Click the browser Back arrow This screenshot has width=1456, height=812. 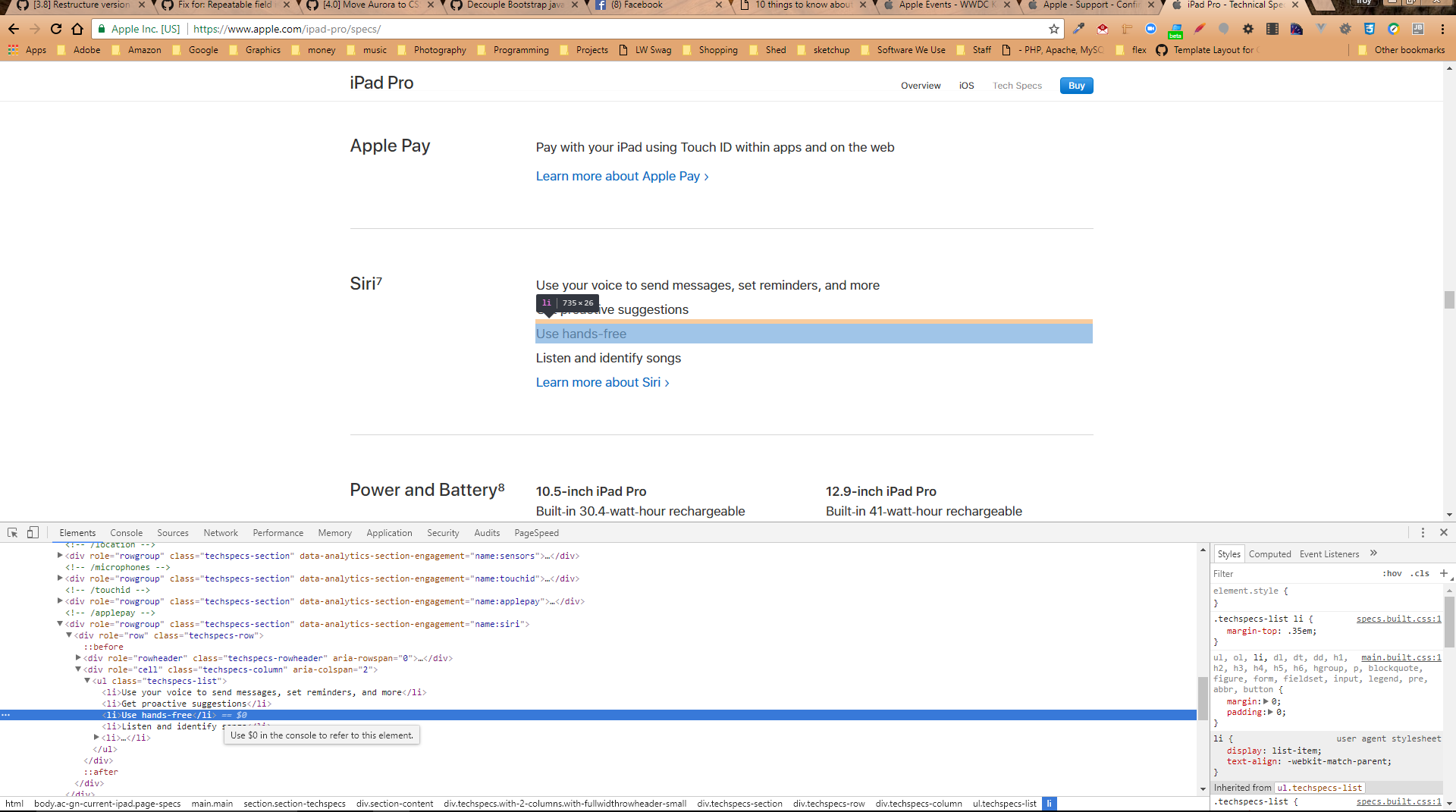(x=14, y=29)
